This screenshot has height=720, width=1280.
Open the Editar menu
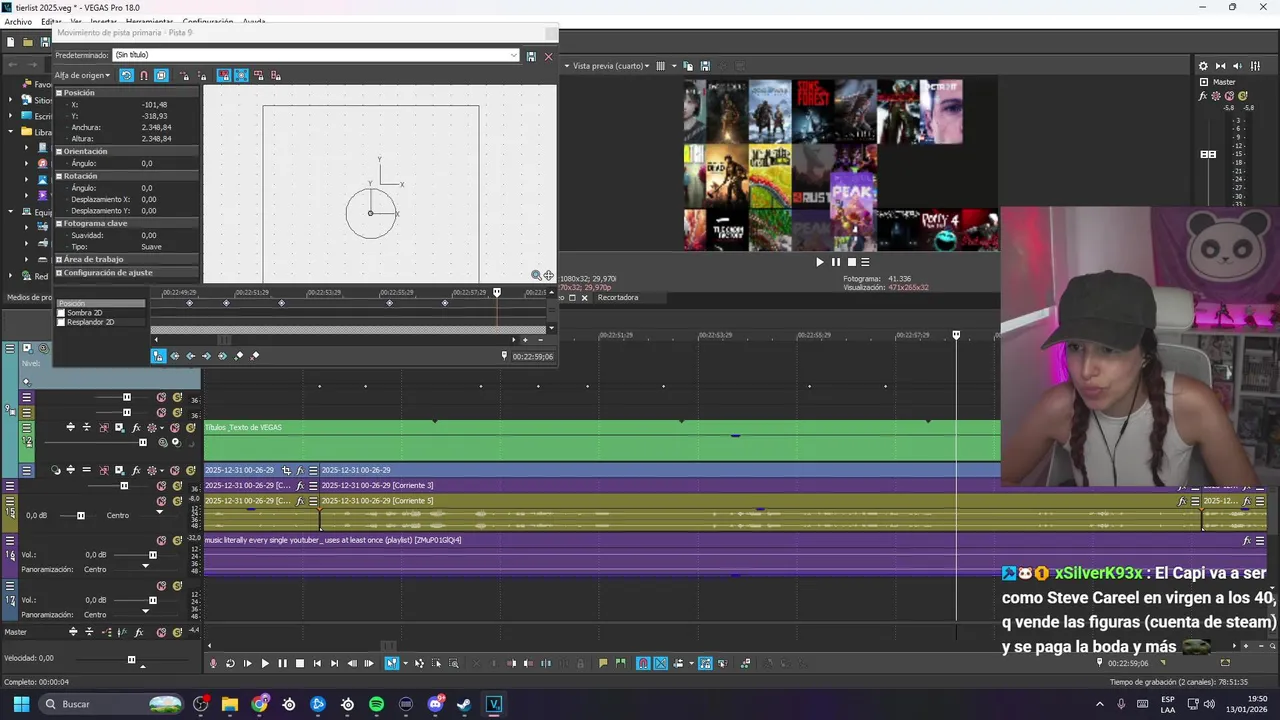click(x=51, y=22)
